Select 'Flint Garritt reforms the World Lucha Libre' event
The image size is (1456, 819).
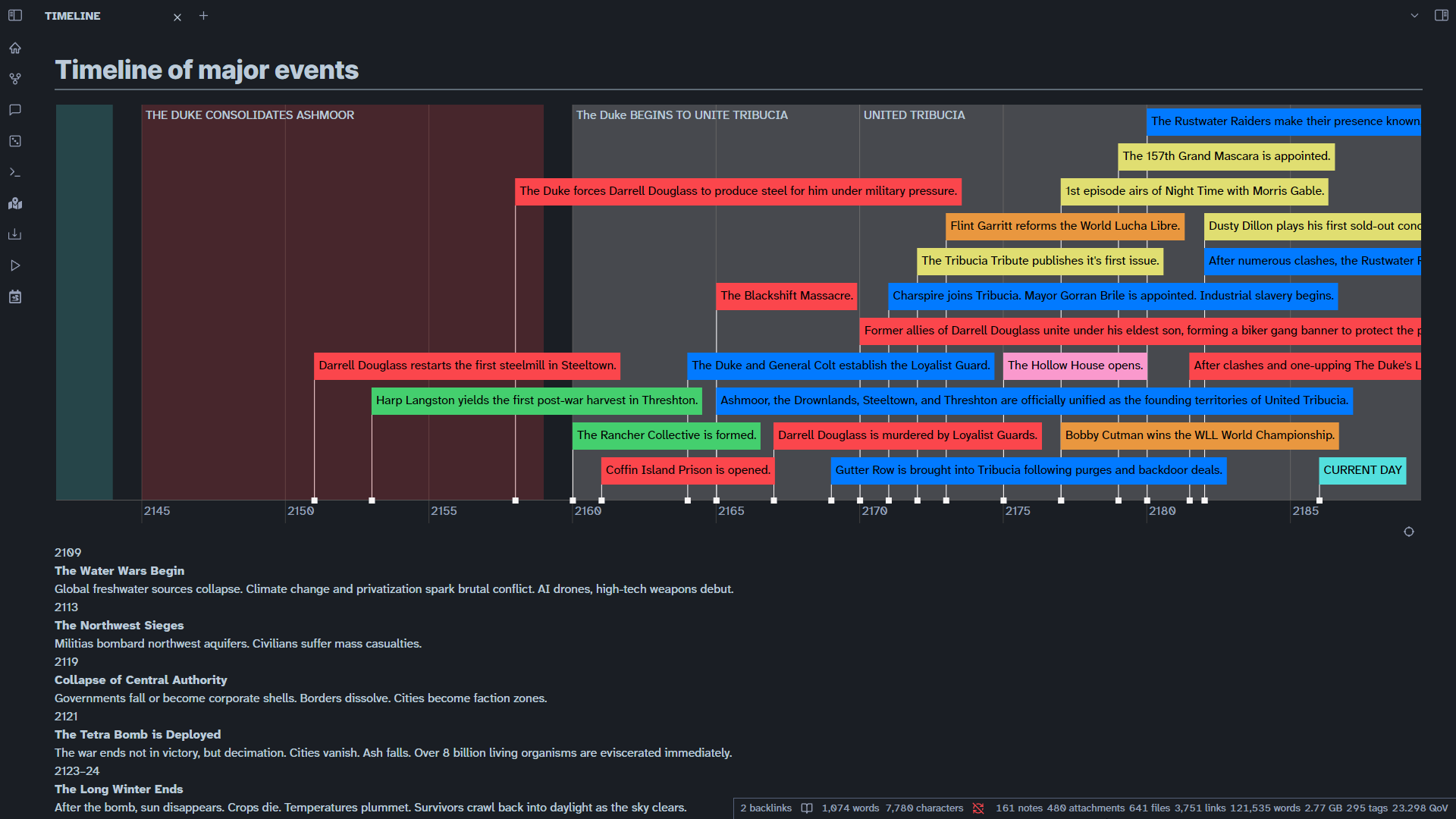click(x=1065, y=226)
